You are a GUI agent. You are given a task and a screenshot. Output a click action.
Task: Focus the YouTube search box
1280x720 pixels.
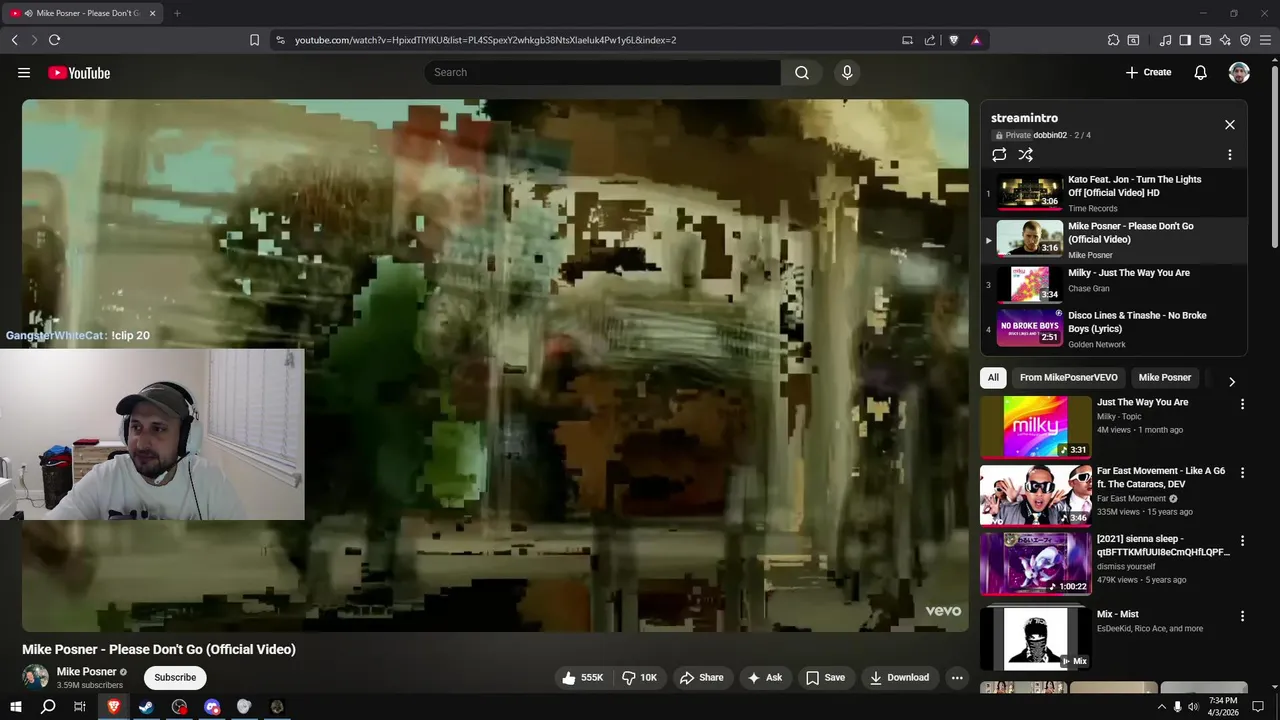pyautogui.click(x=603, y=72)
